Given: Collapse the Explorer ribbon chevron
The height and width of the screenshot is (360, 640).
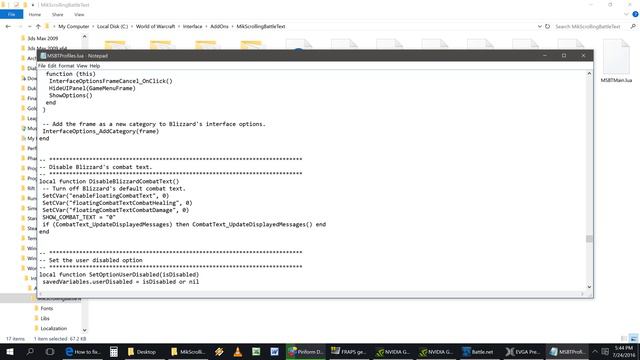Looking at the screenshot, I should click(627, 14).
